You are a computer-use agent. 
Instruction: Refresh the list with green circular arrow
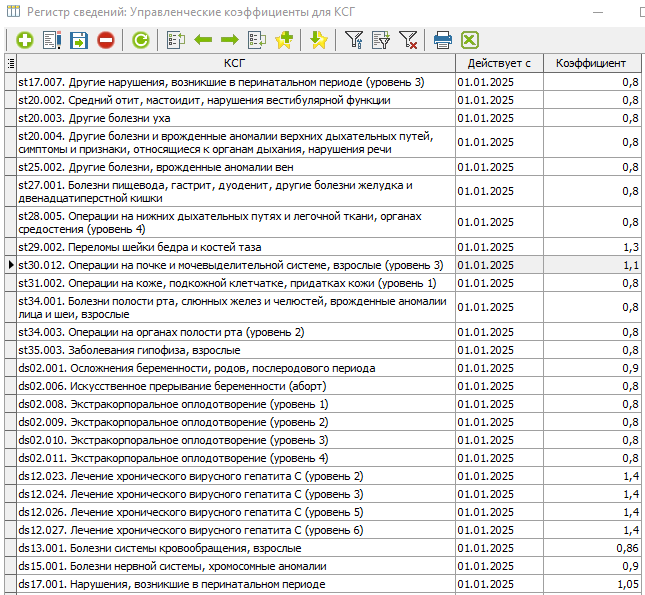click(141, 40)
